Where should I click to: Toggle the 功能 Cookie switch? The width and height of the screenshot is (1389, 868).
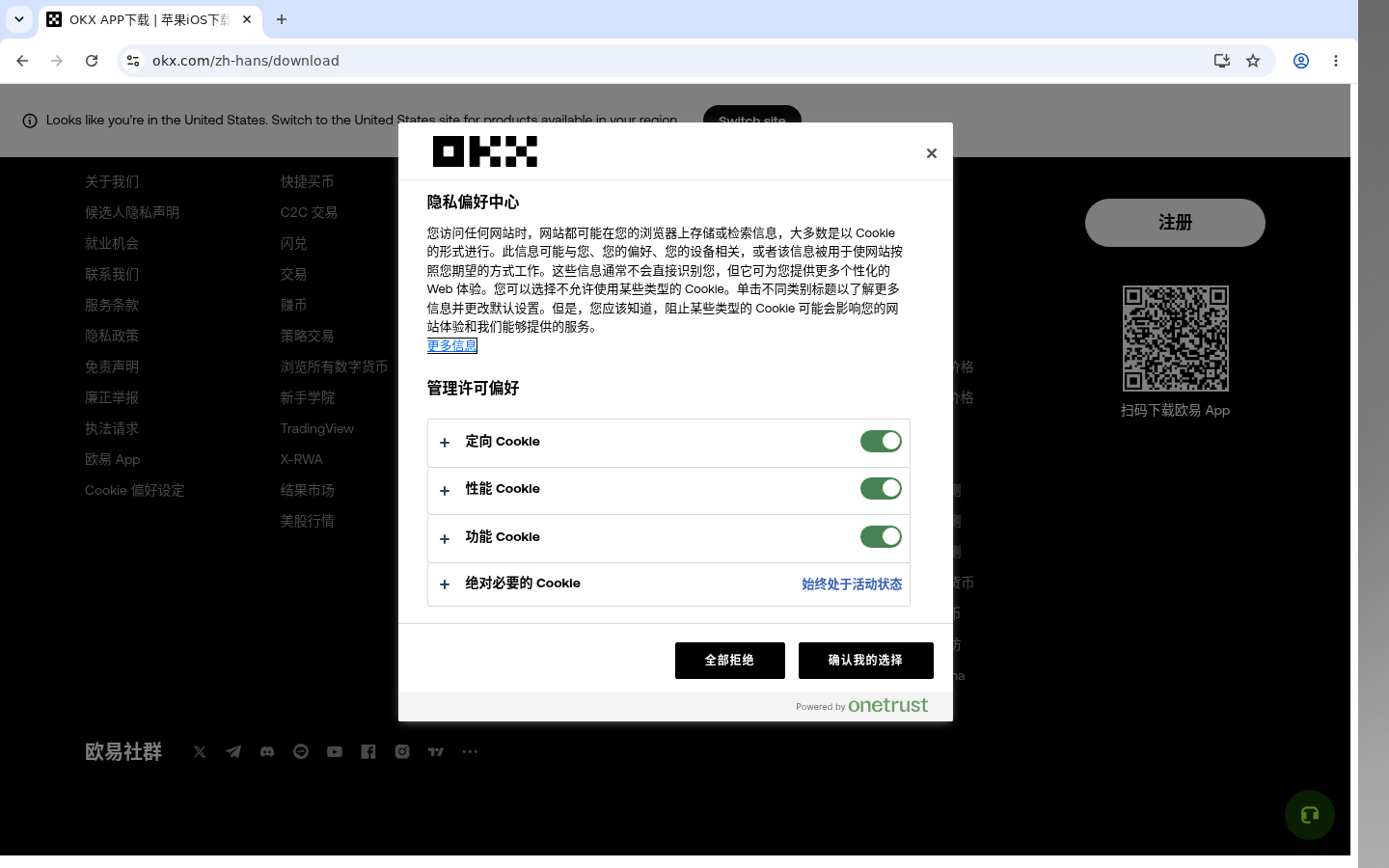point(881,537)
